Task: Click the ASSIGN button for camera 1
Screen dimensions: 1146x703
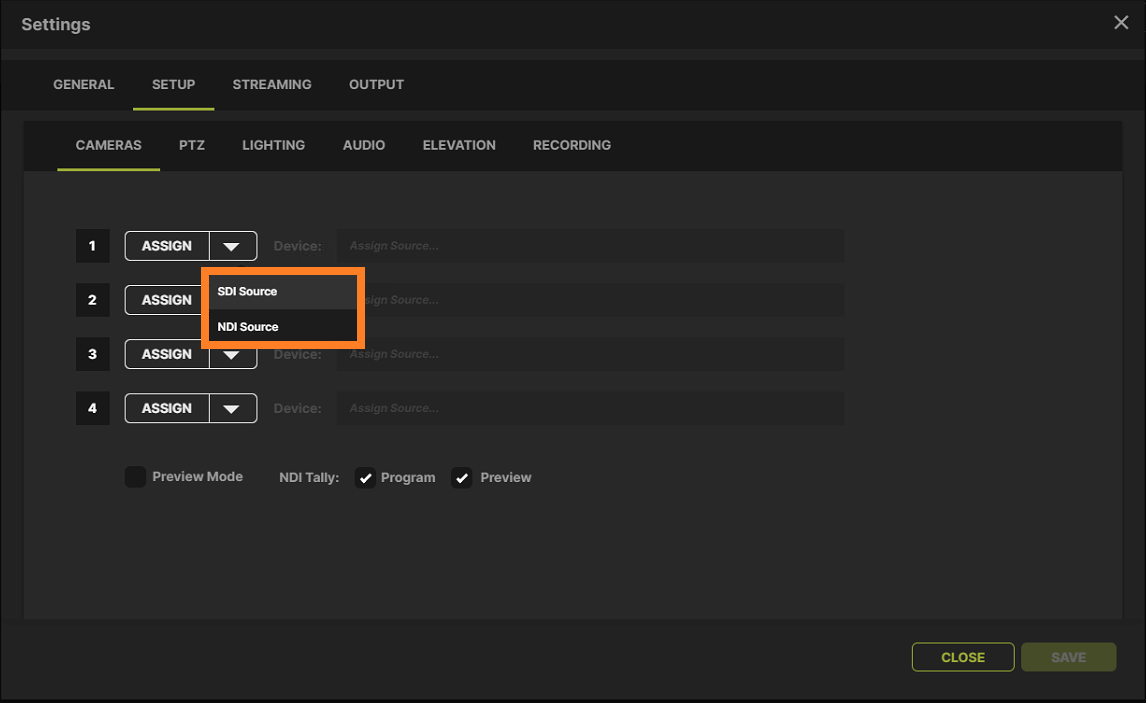Action: click(x=166, y=246)
